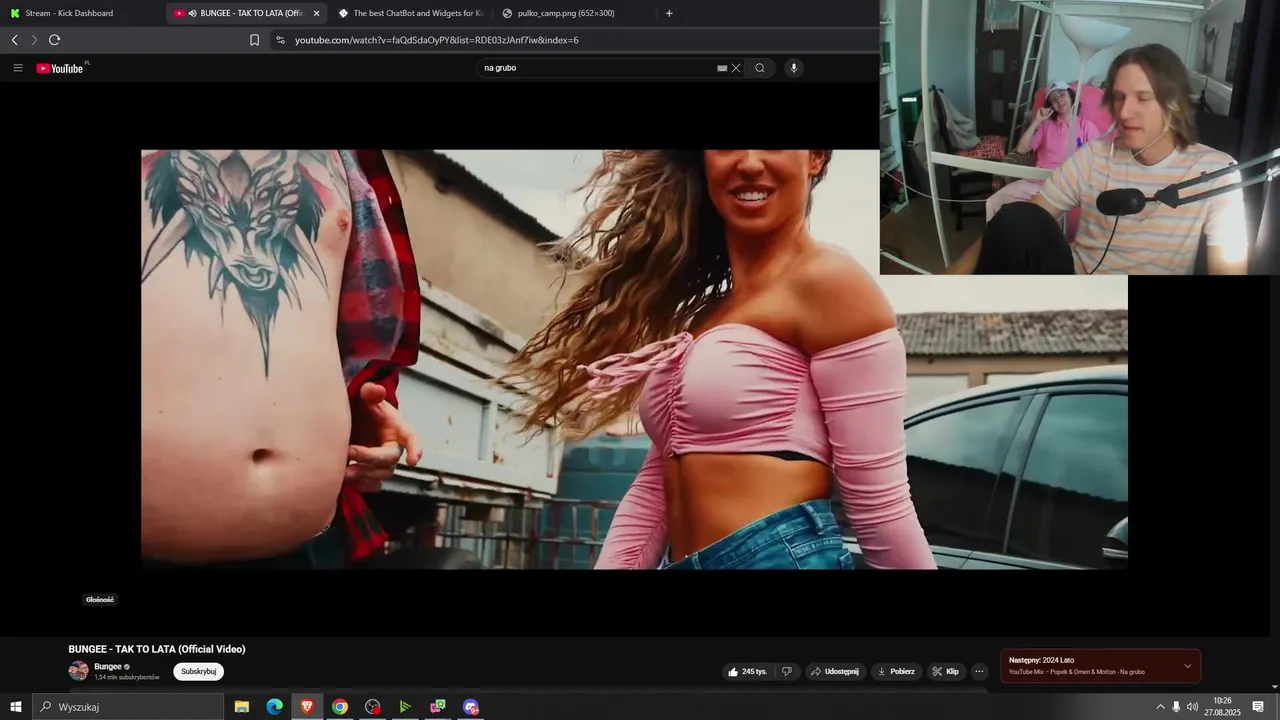
Task: Click the next title 2024 Lato
Action: (x=1058, y=660)
